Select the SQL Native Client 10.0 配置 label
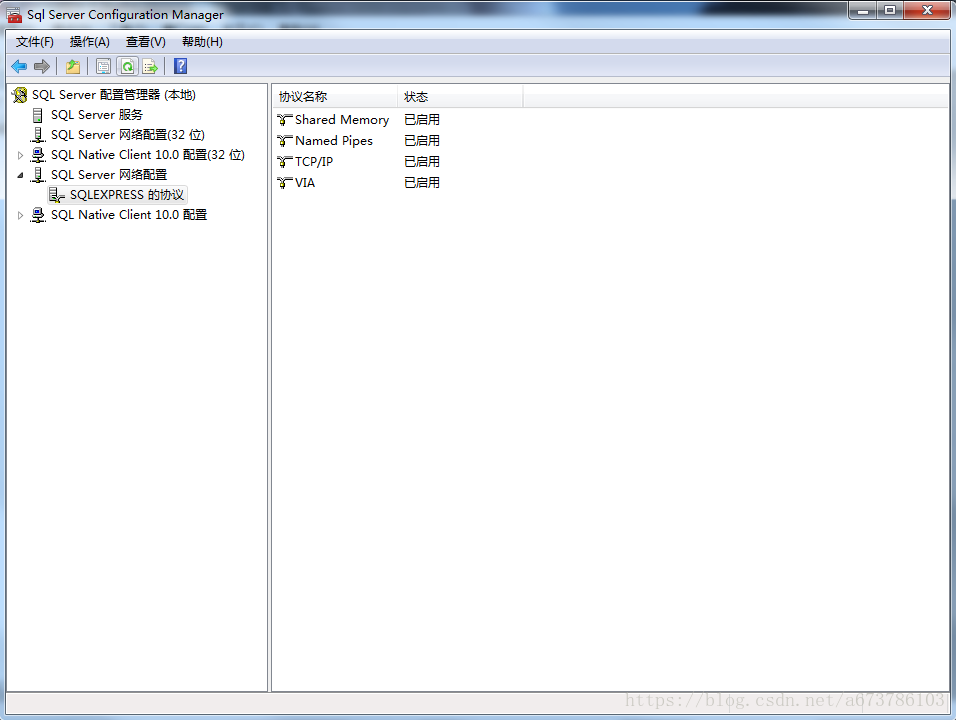Image resolution: width=956 pixels, height=720 pixels. tap(129, 215)
